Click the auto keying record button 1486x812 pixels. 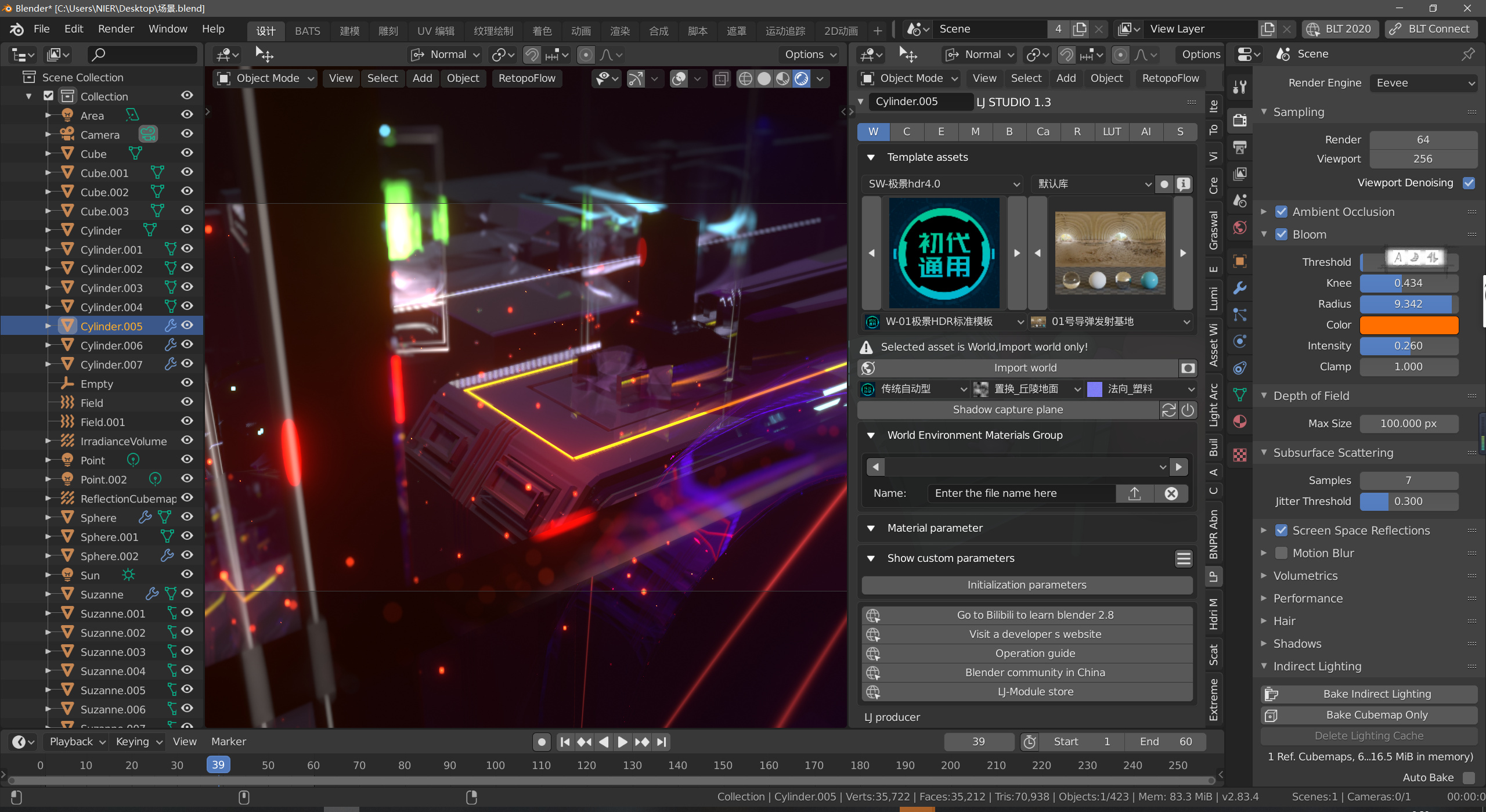click(x=541, y=742)
